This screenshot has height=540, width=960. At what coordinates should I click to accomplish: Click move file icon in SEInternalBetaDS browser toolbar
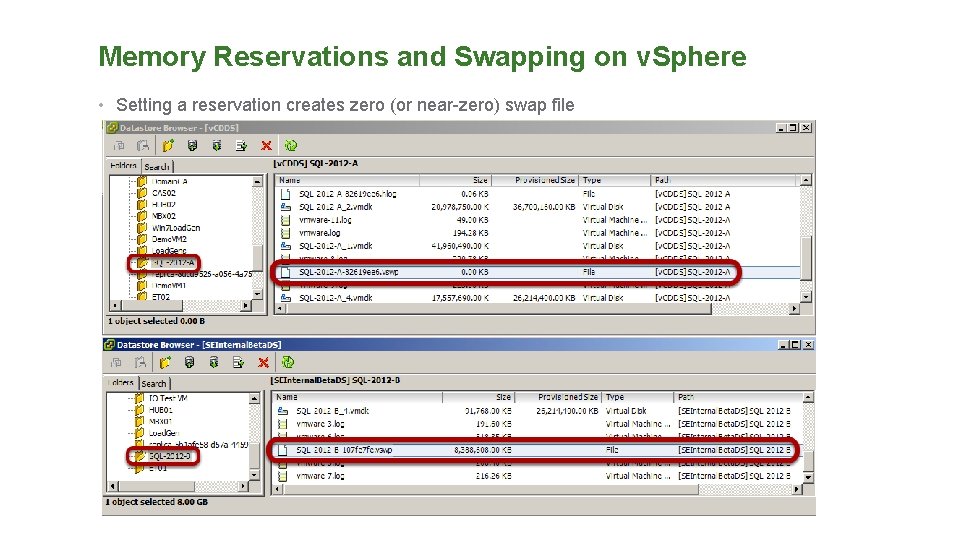click(238, 362)
